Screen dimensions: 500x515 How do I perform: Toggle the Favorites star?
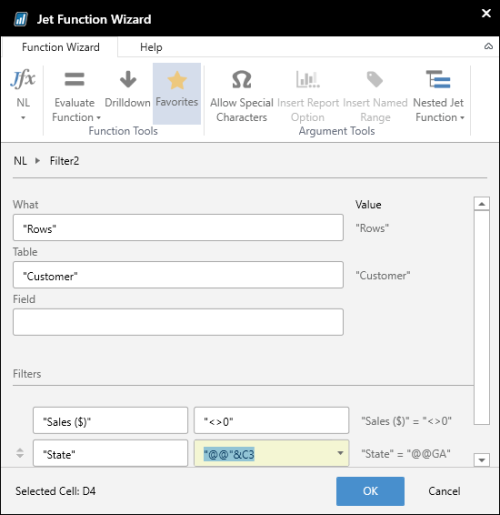[177, 80]
